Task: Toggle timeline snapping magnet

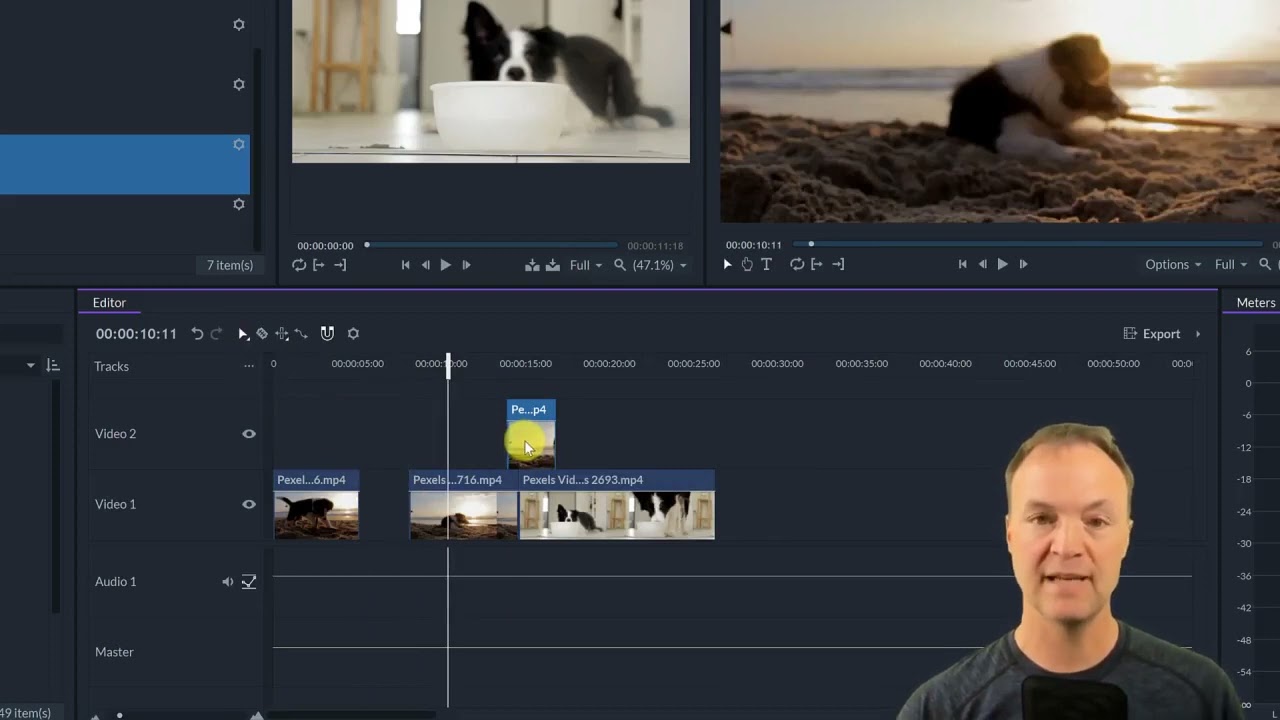Action: click(x=327, y=334)
